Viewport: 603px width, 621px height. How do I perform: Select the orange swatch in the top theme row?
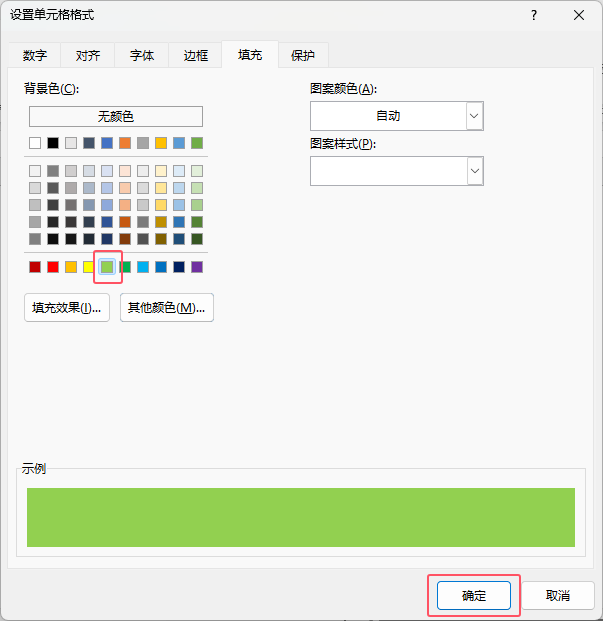pyautogui.click(x=125, y=143)
